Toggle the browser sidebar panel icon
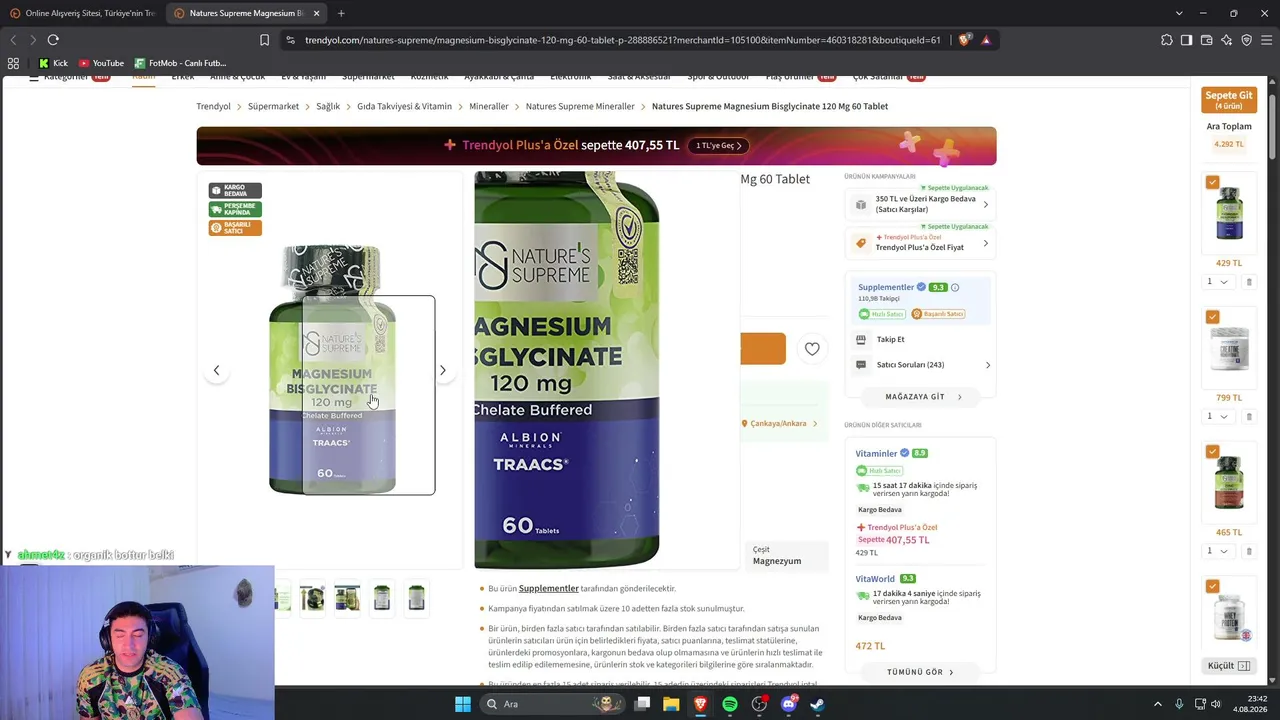The image size is (1280, 720). (x=1186, y=40)
